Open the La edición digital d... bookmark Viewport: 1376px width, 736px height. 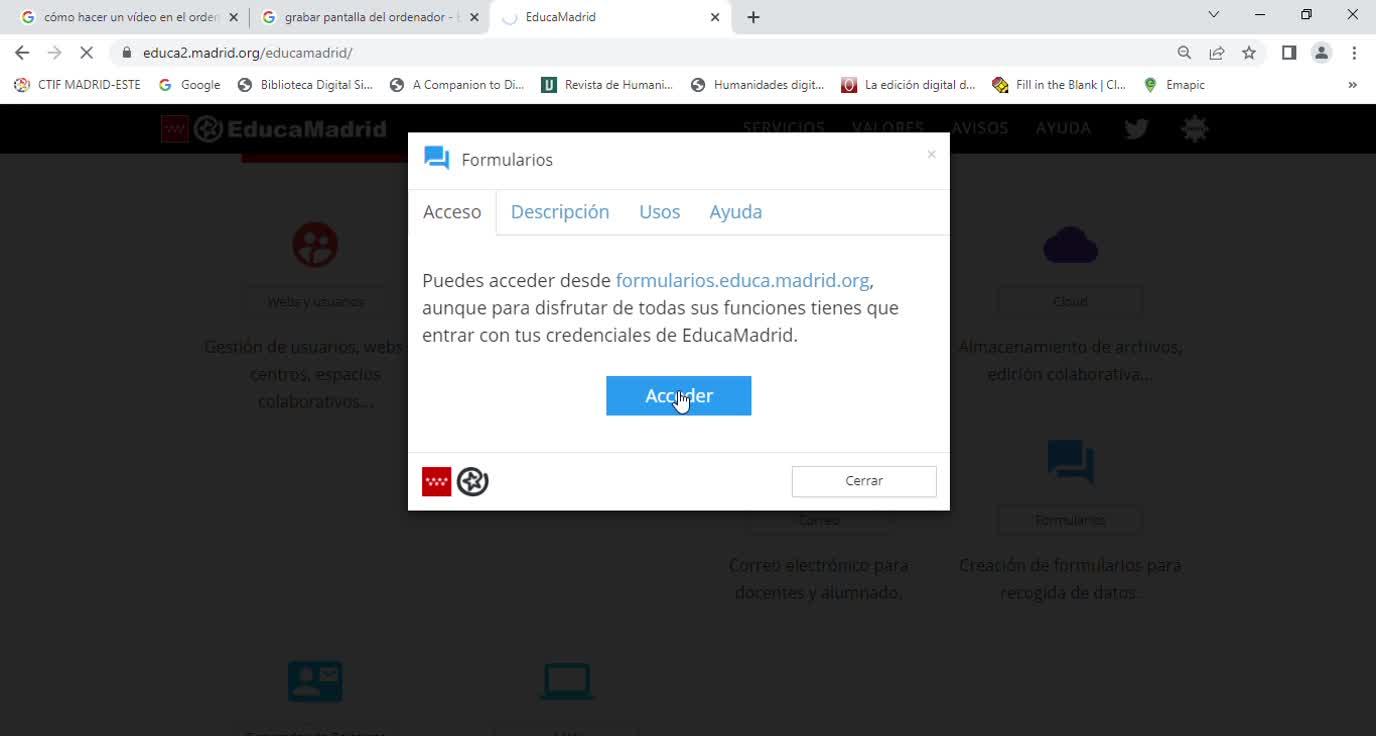[x=909, y=85]
